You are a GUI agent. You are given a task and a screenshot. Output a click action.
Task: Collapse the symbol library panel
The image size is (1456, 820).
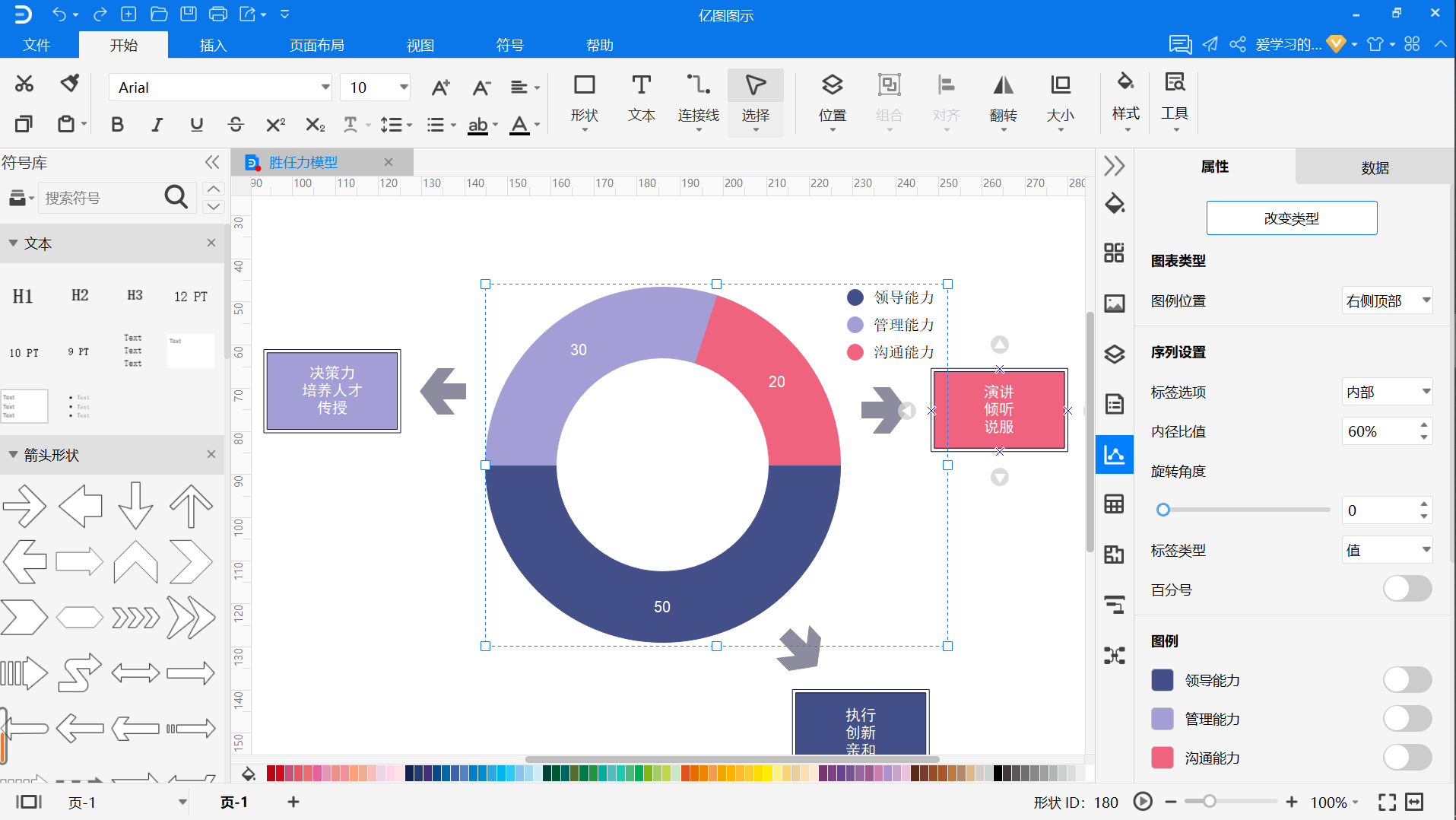point(212,162)
